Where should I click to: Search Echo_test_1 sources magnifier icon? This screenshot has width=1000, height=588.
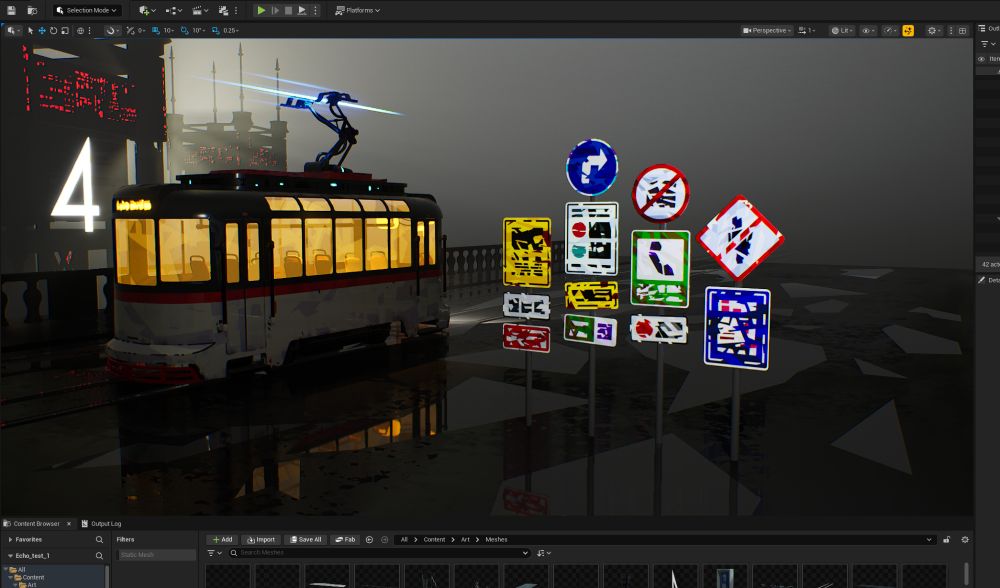(x=99, y=555)
